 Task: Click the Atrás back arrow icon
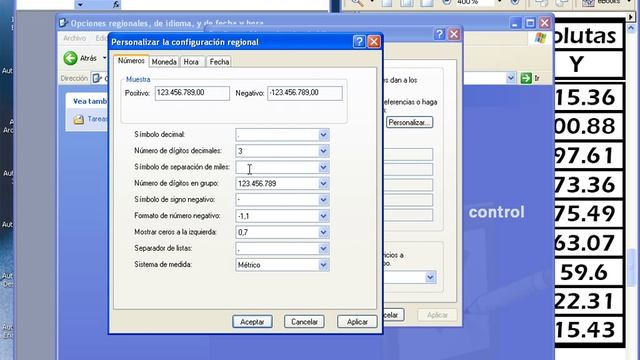[x=71, y=58]
